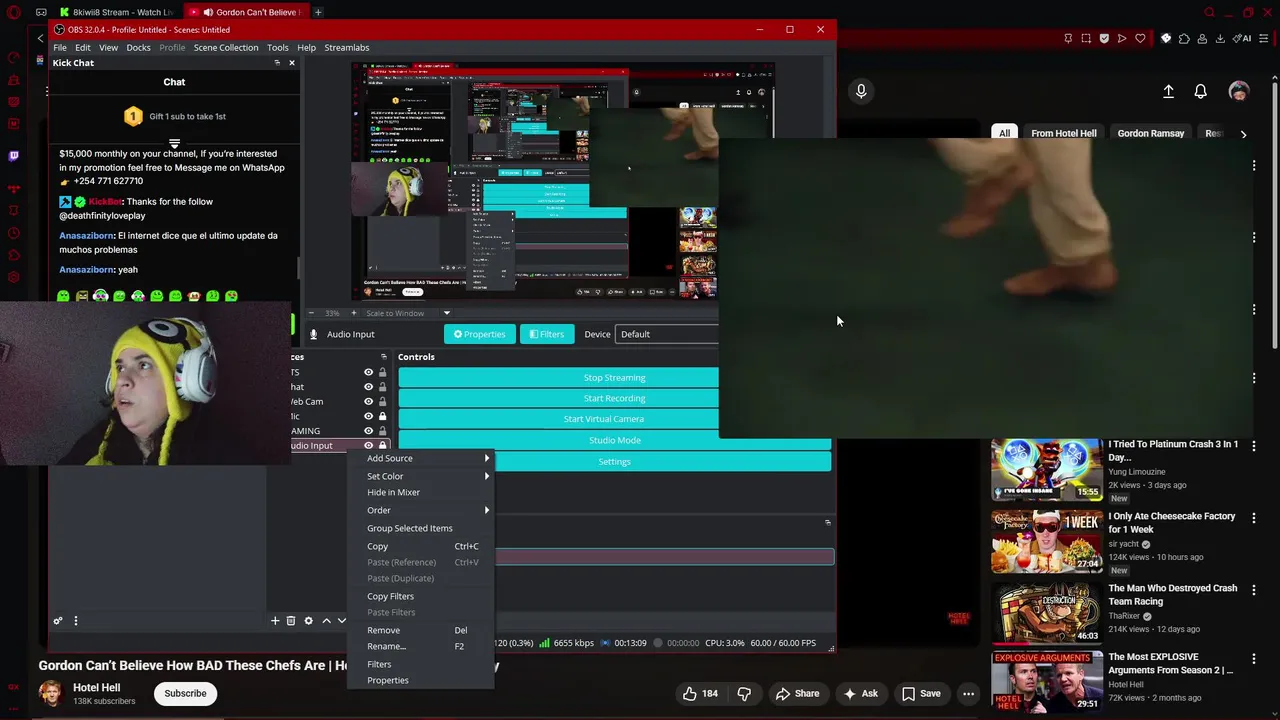
Task: Click the dislike thumbs-down icon
Action: [744, 693]
